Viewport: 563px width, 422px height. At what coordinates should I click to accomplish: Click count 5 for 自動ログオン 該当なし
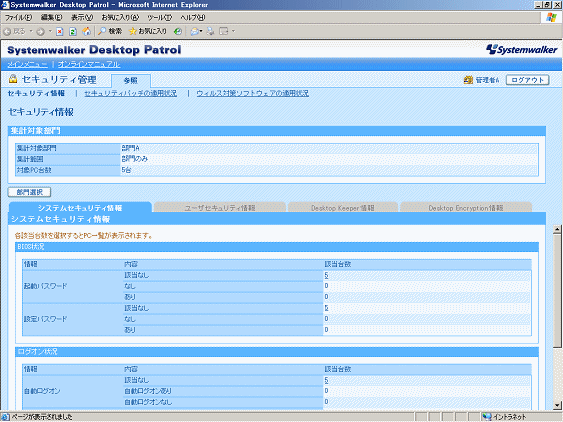coord(326,380)
